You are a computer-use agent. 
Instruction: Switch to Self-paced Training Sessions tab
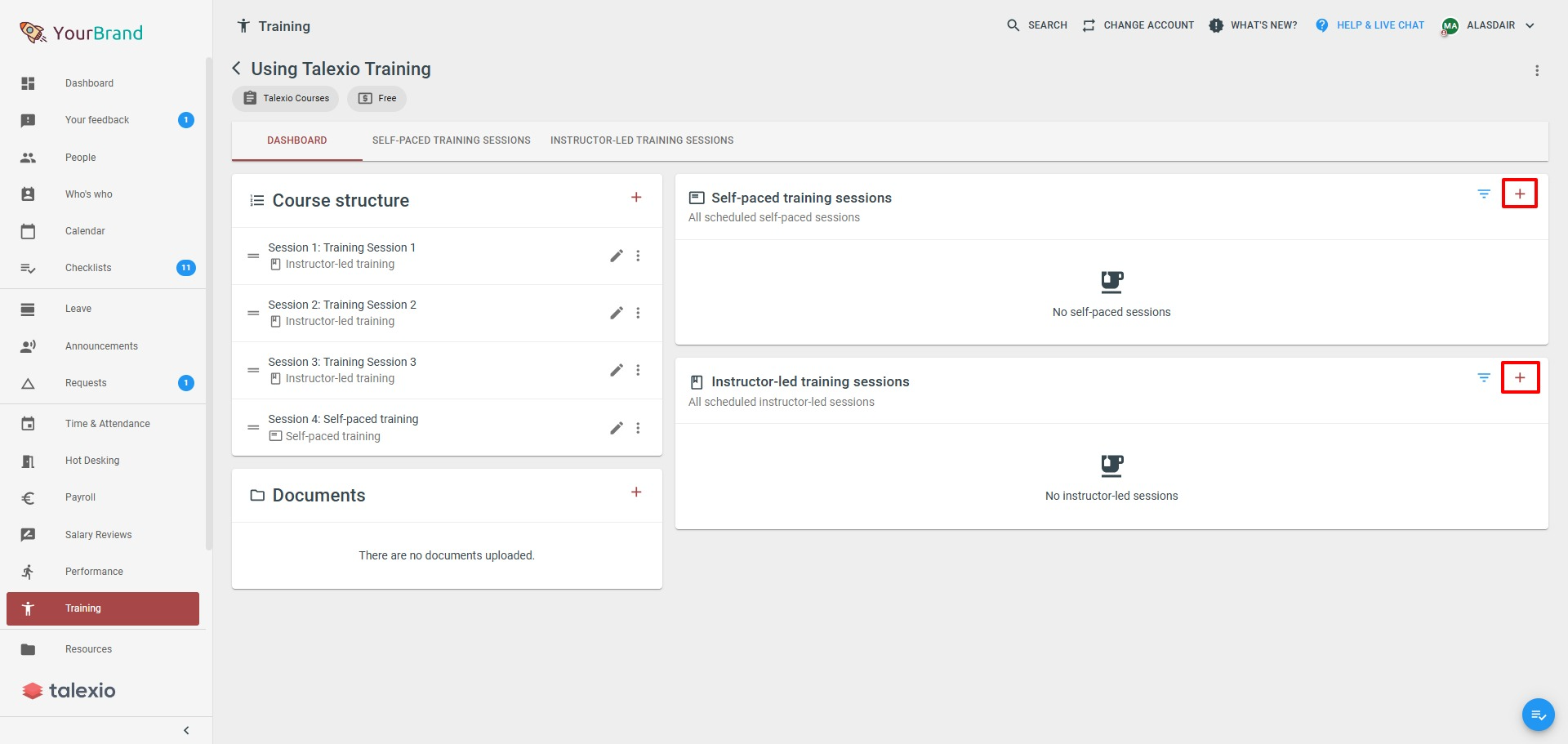click(x=452, y=140)
